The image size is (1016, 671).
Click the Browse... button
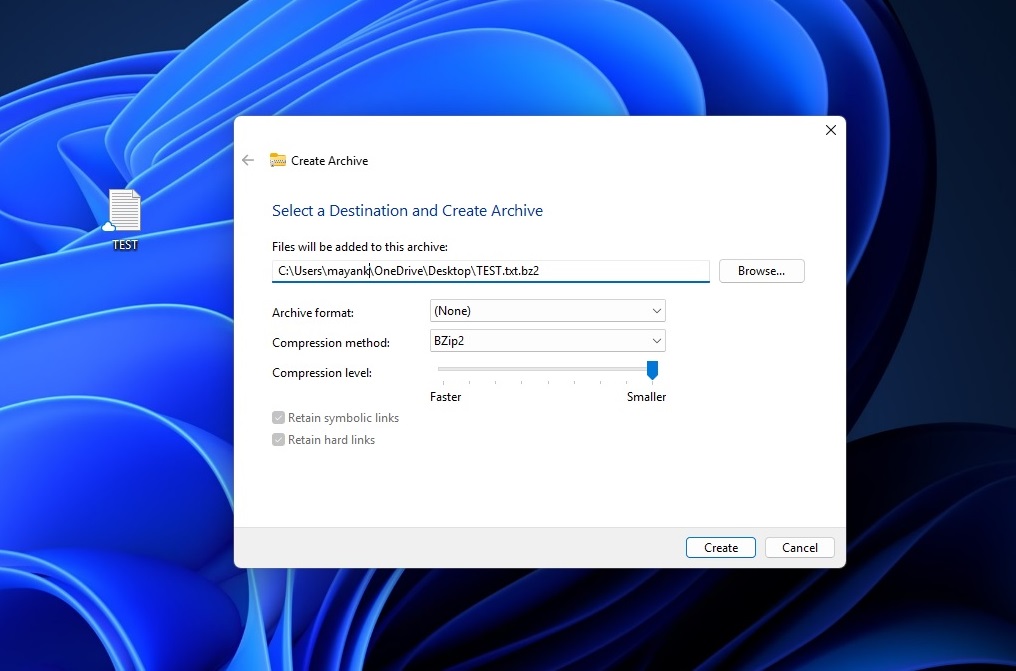761,271
